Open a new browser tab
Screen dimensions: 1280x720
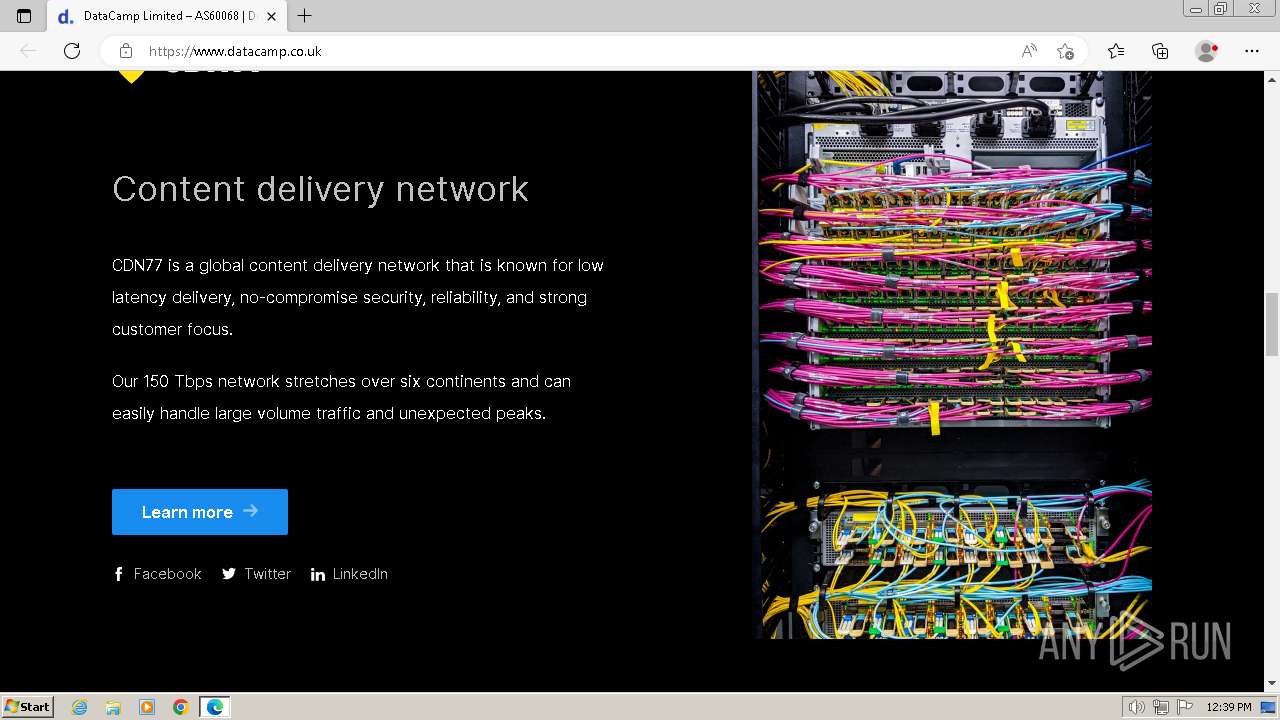coord(305,16)
